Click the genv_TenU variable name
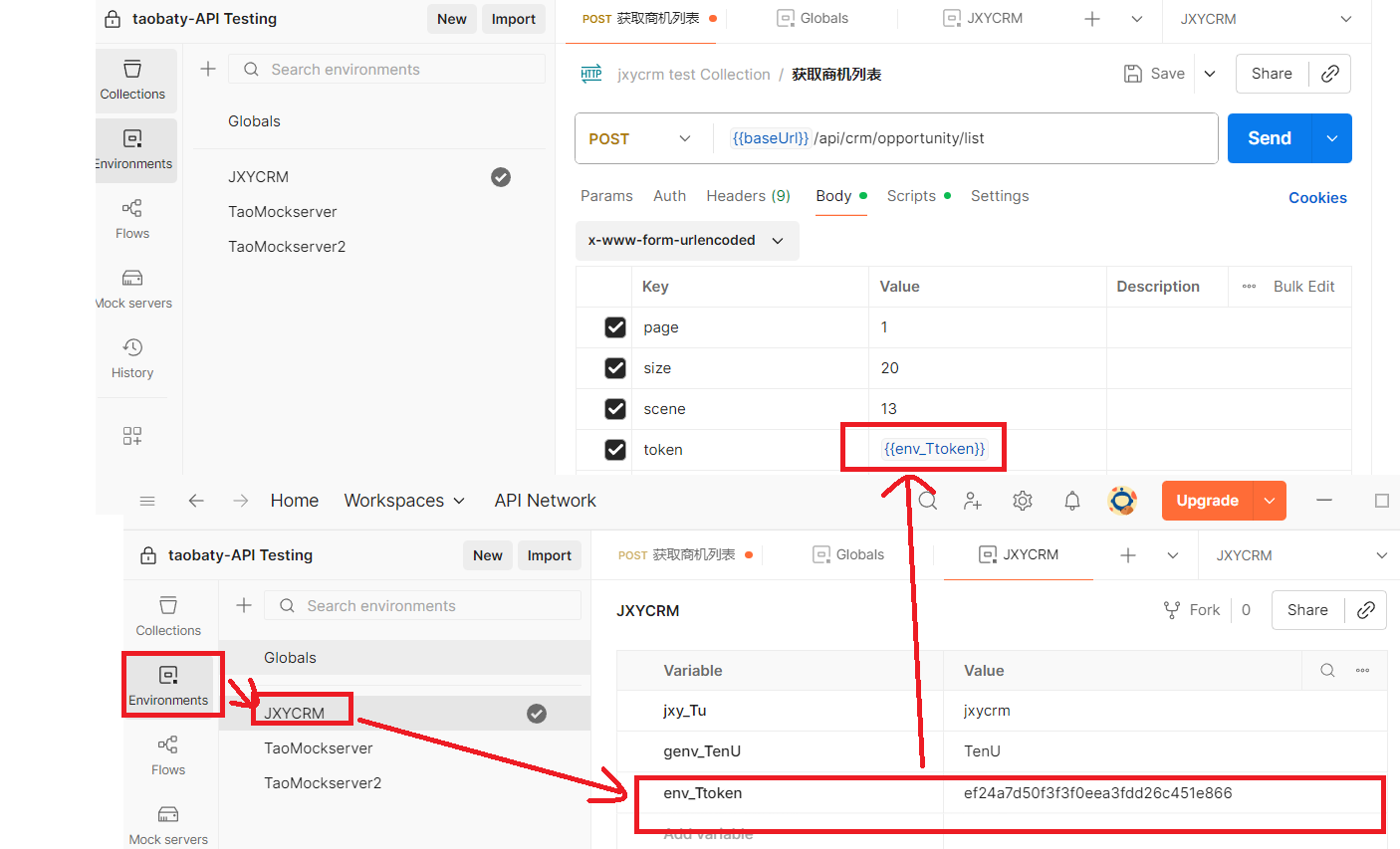The height and width of the screenshot is (849, 1400). click(702, 751)
